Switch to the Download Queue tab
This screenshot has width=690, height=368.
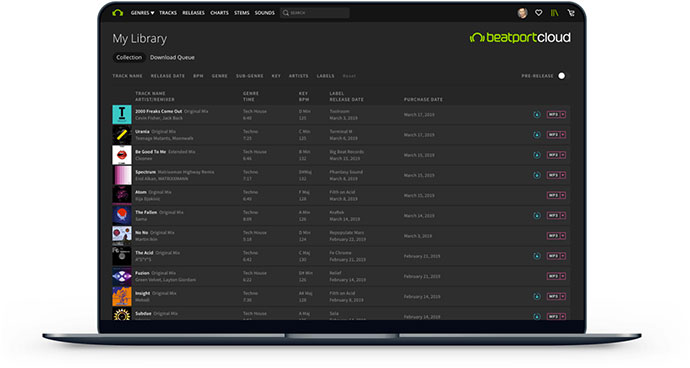tap(172, 57)
